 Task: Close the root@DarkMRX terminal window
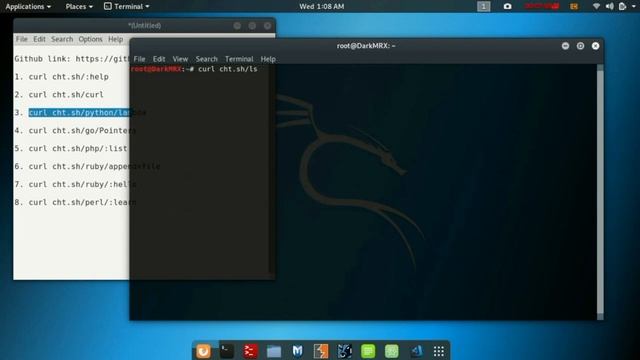[596, 46]
